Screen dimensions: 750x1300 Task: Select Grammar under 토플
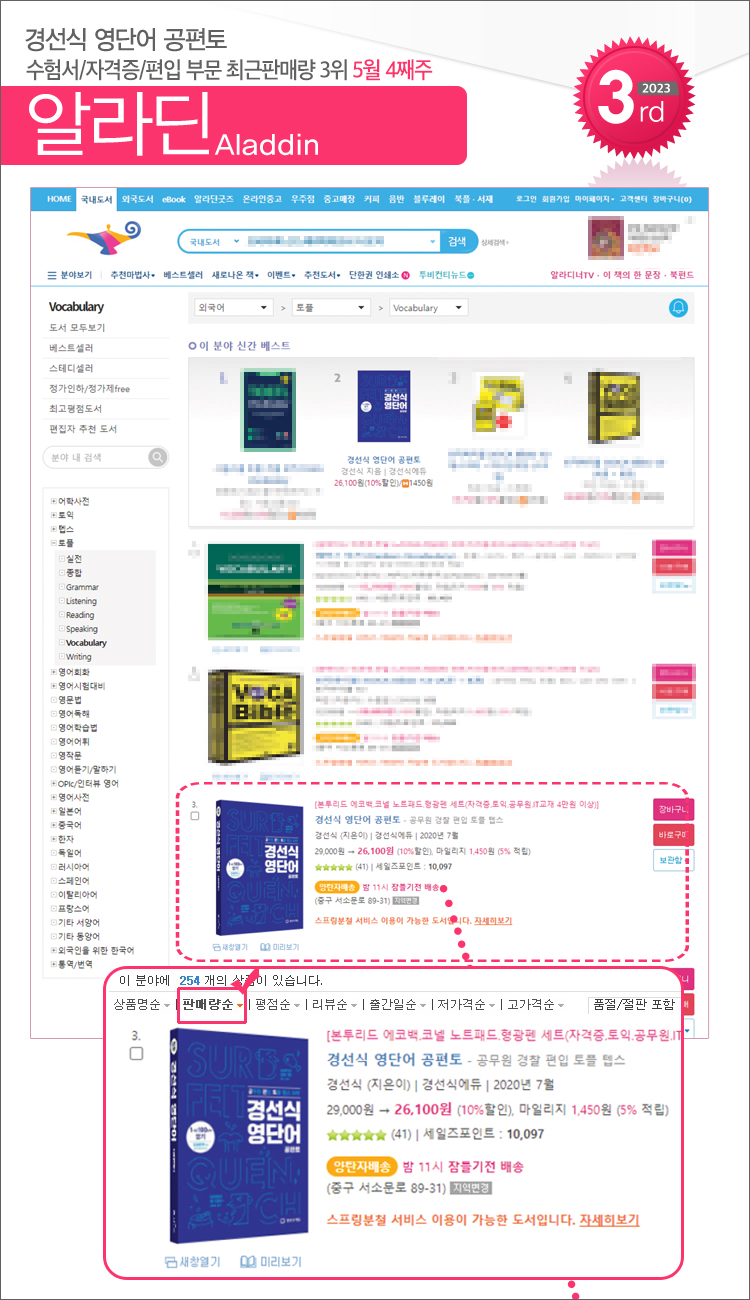pyautogui.click(x=82, y=587)
